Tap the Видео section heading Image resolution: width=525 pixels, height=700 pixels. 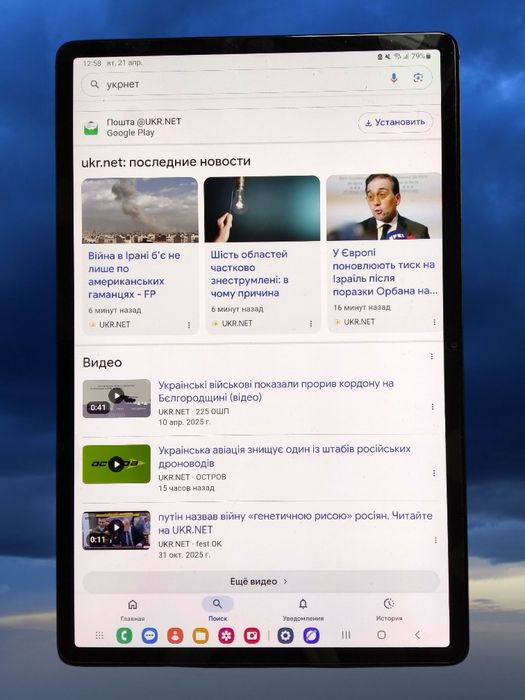coord(102,362)
